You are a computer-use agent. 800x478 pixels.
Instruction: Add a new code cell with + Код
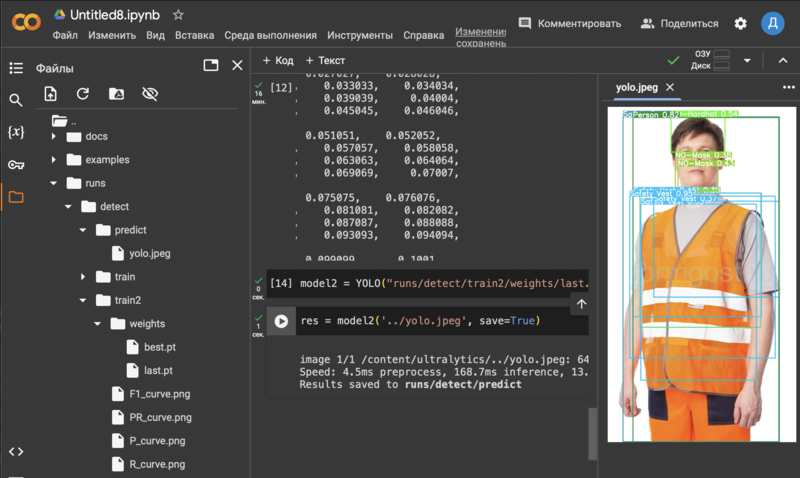(x=278, y=61)
